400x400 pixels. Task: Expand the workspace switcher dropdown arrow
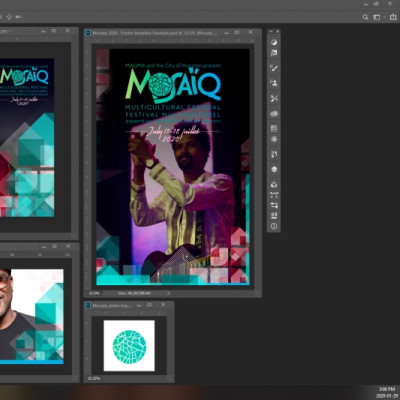(384, 17)
